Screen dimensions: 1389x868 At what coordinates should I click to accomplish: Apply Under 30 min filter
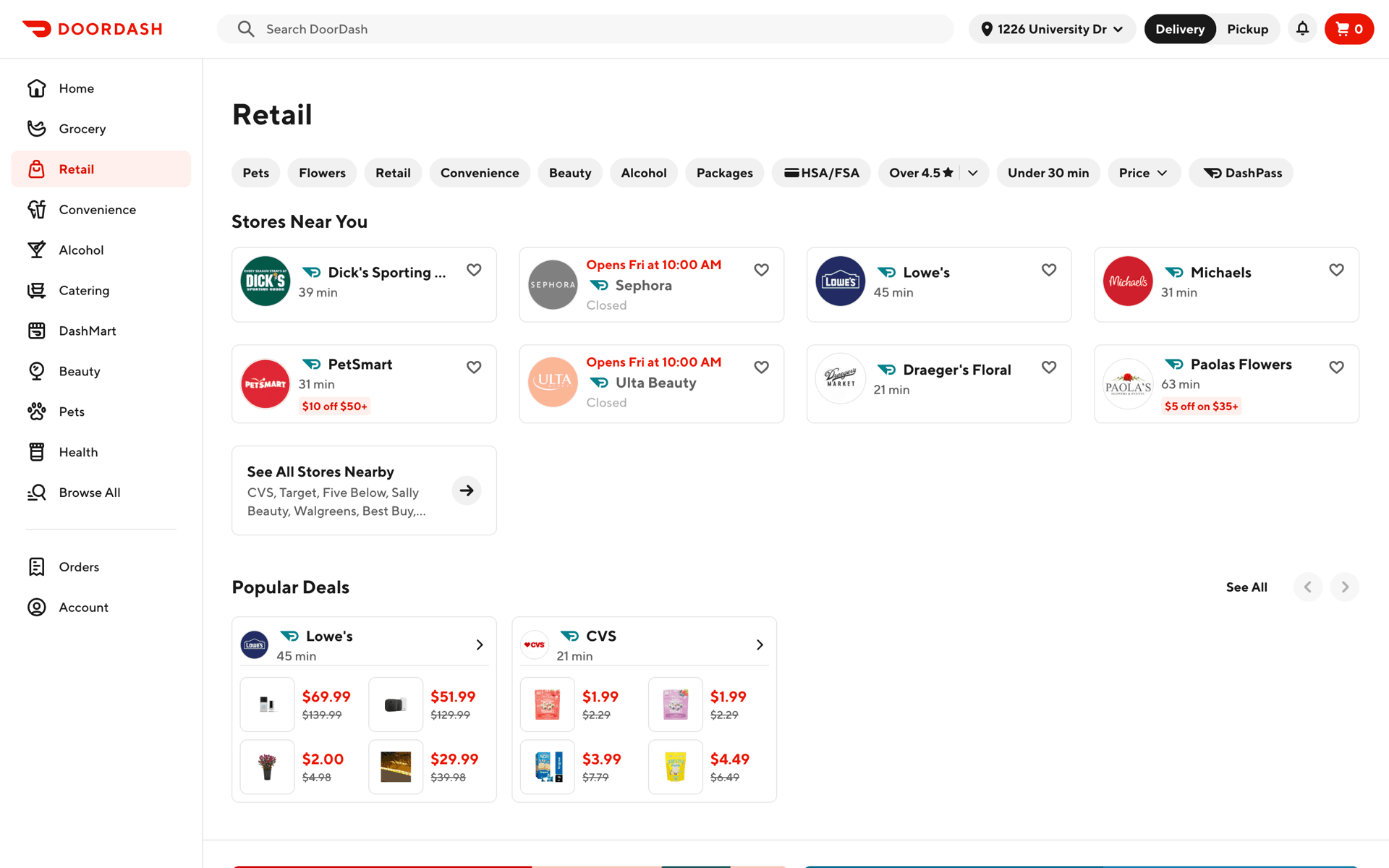click(x=1048, y=173)
